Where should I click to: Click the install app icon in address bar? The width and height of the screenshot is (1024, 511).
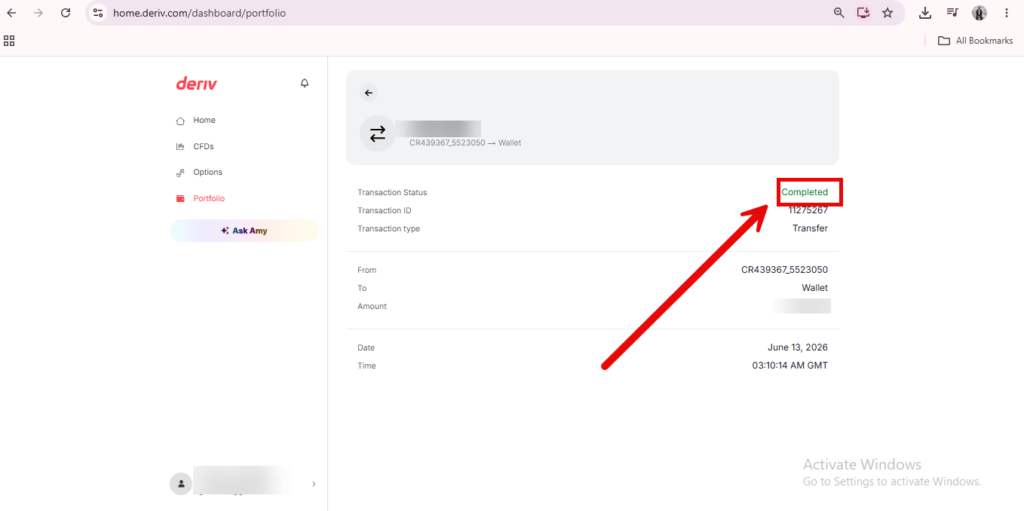(x=863, y=12)
